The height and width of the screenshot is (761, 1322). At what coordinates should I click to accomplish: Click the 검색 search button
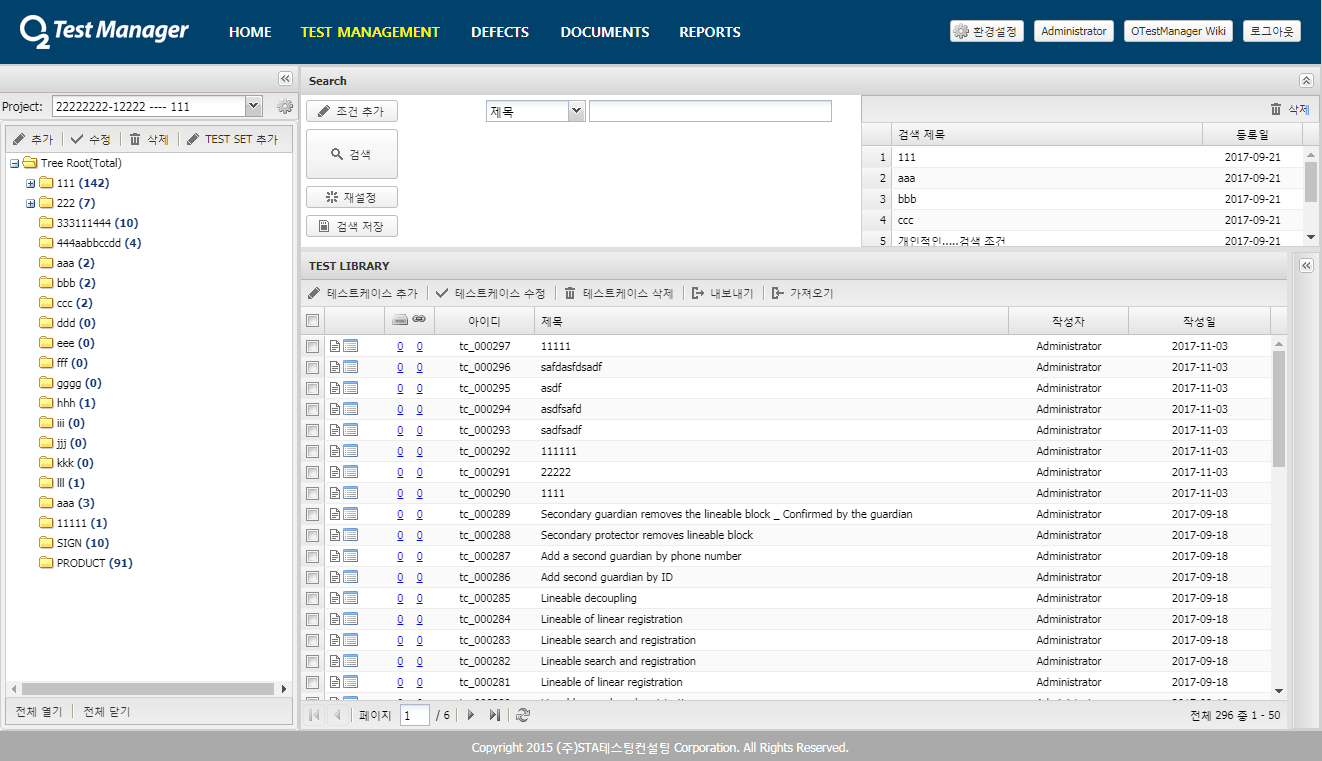coord(351,154)
